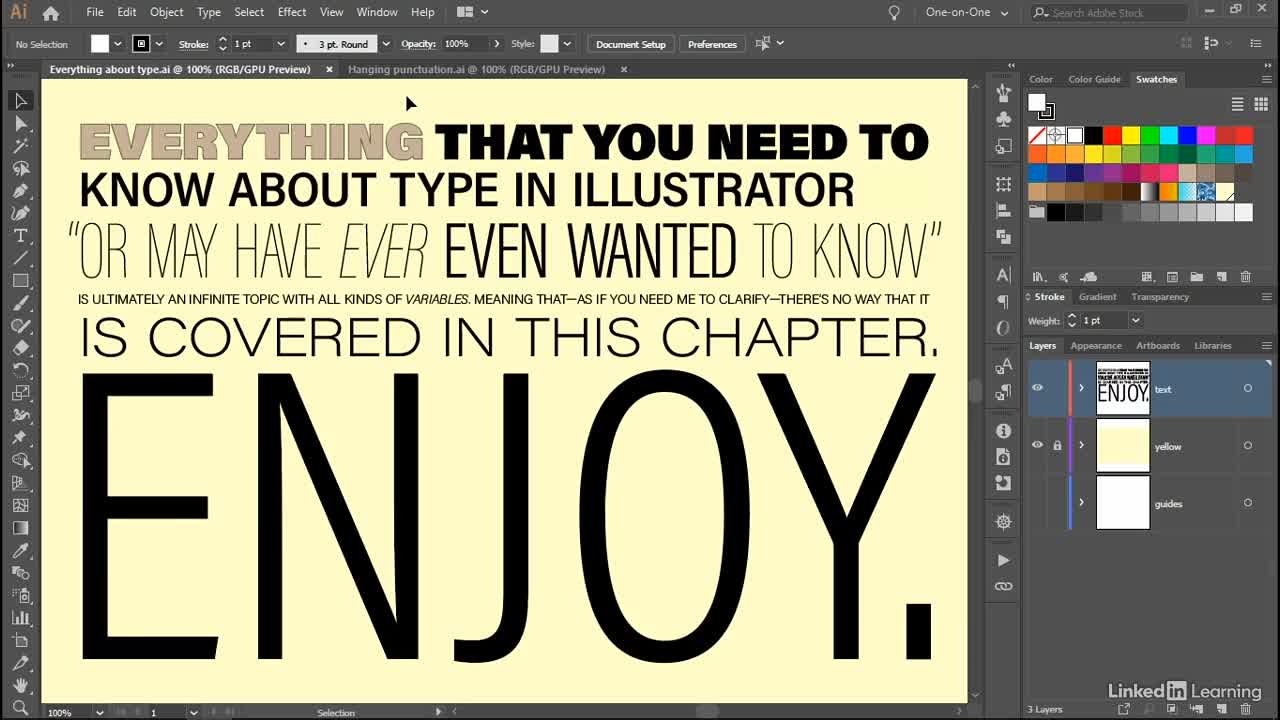
Task: Hide the yellow layer via eye icon
Action: click(1037, 445)
